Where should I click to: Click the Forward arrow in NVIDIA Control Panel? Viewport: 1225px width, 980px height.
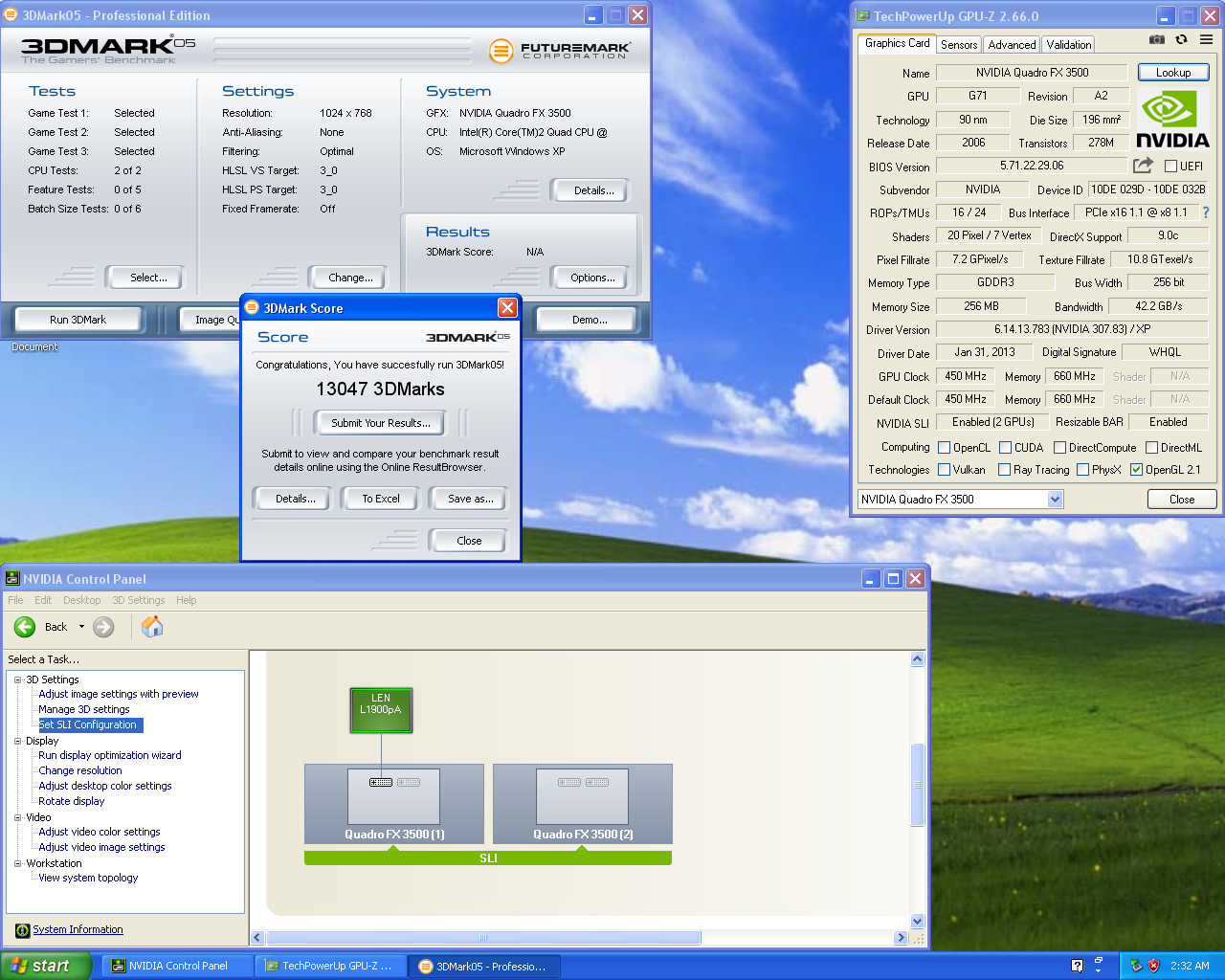point(103,627)
